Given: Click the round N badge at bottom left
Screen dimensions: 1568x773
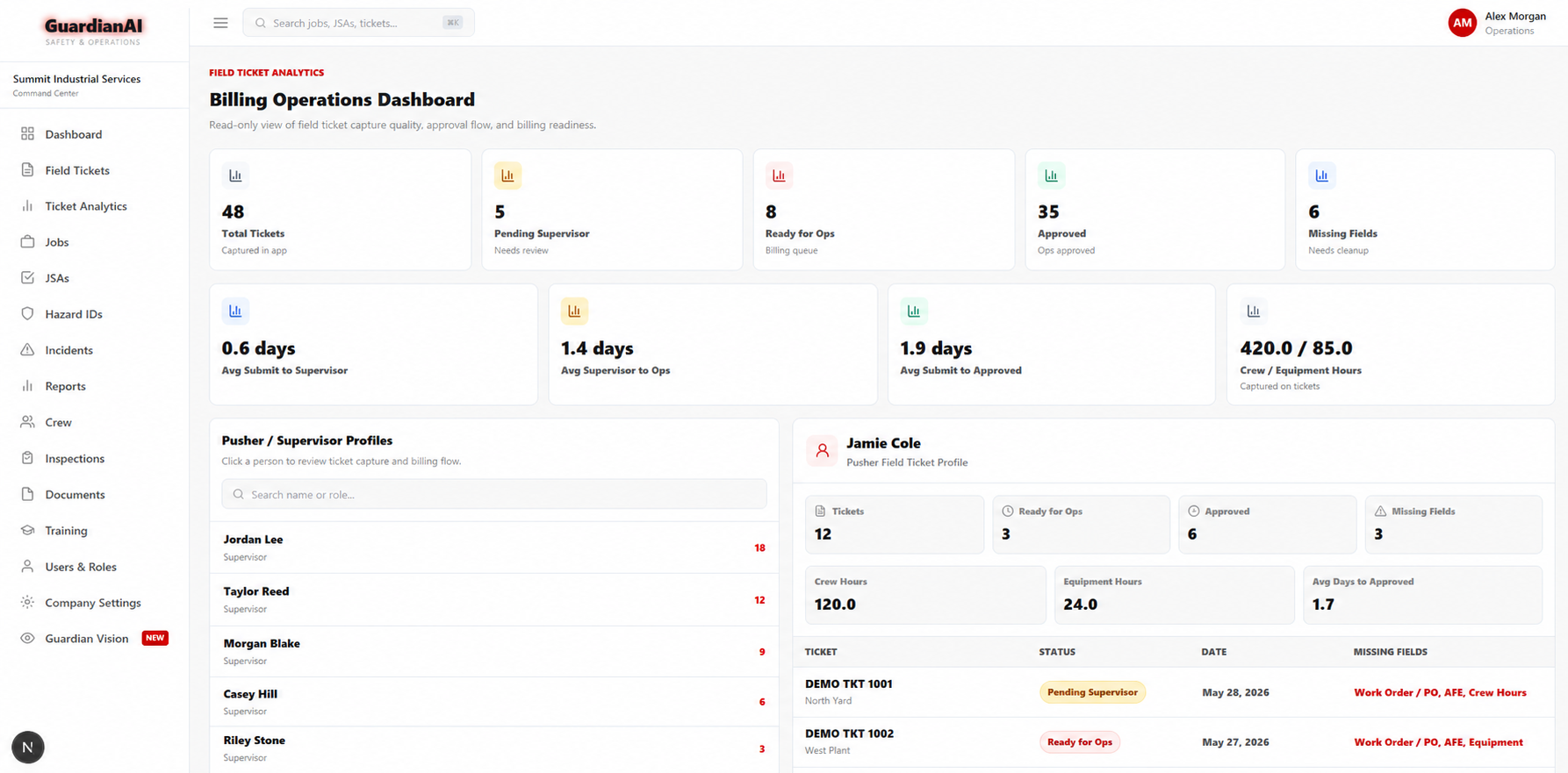Looking at the screenshot, I should (x=27, y=748).
